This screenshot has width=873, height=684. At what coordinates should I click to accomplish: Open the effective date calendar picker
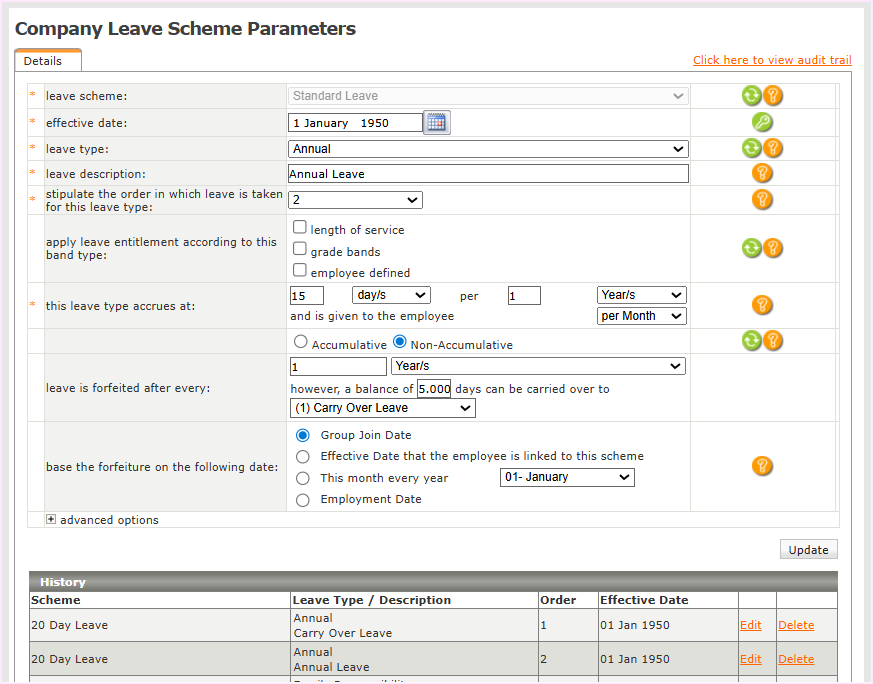point(437,123)
